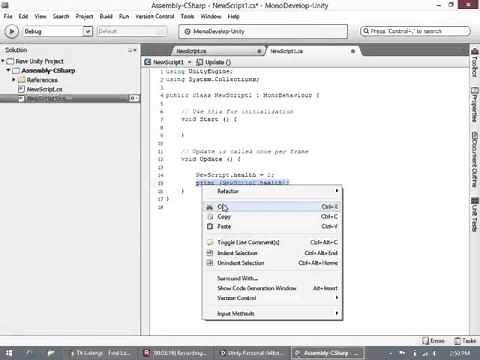Click the References folder icon
This screenshot has width=480, height=360.
(22, 80)
